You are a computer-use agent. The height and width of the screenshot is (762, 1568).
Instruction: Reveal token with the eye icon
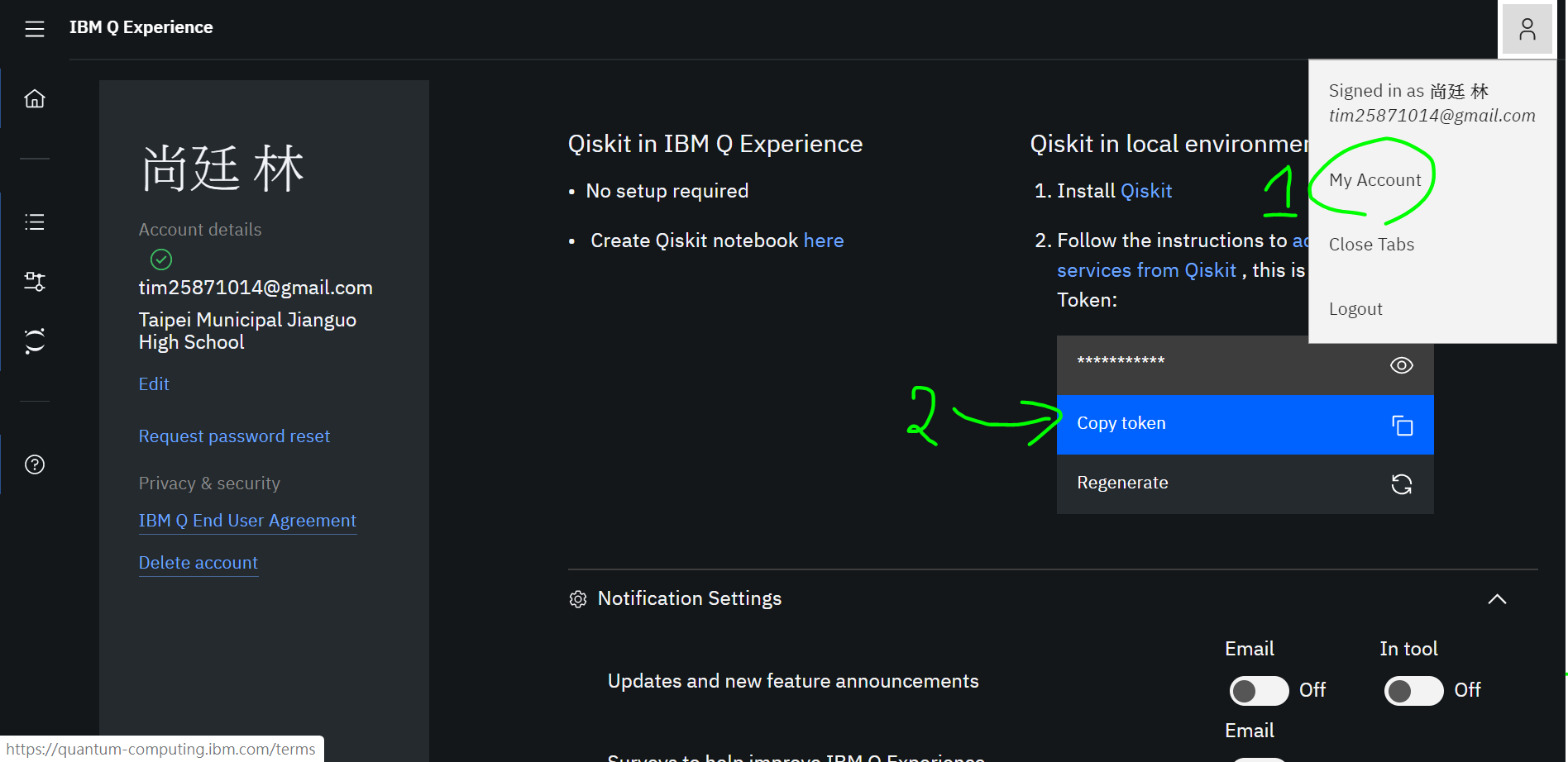[1402, 365]
